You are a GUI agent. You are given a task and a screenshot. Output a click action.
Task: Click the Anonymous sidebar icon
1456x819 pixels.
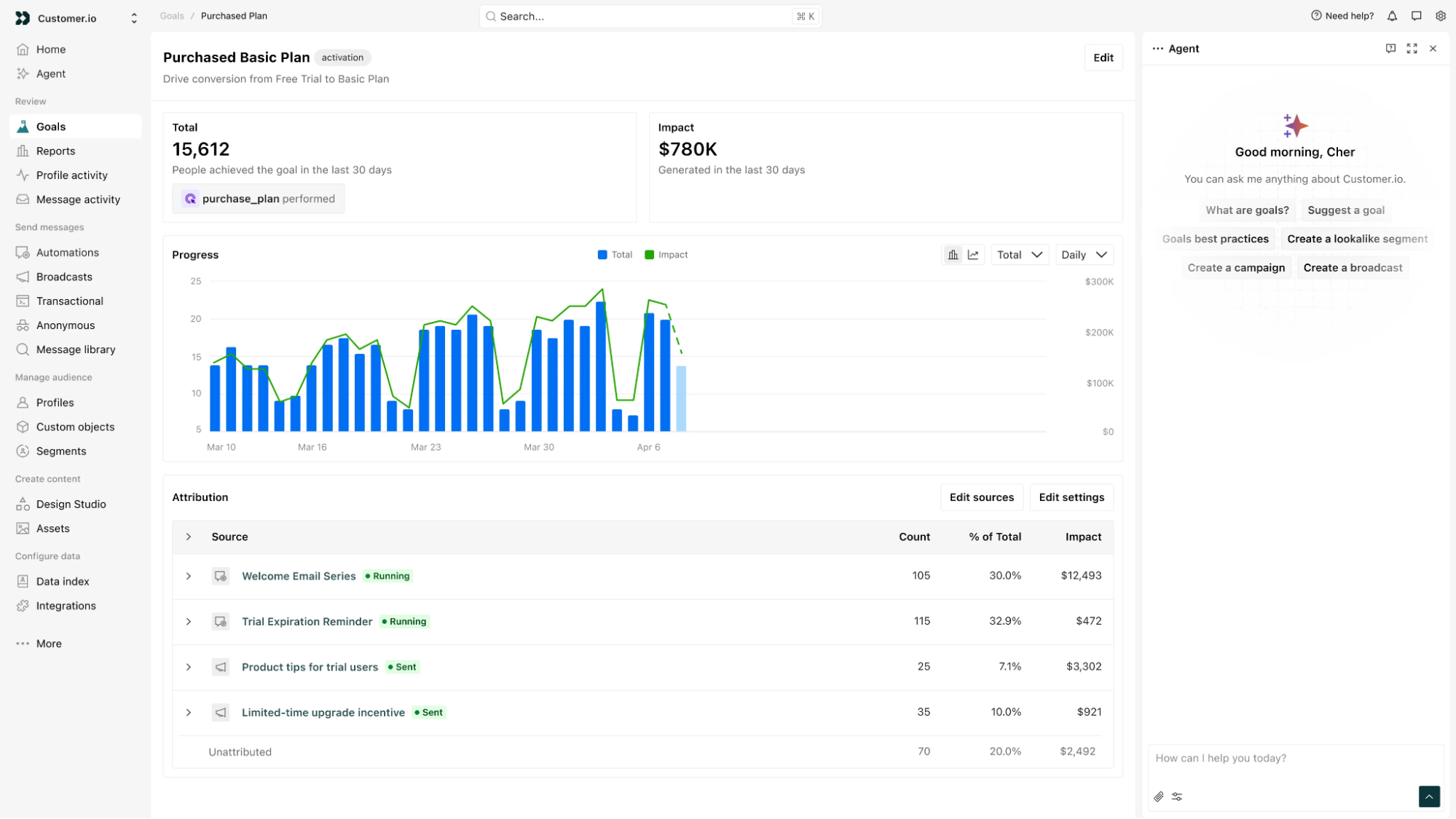tap(23, 325)
